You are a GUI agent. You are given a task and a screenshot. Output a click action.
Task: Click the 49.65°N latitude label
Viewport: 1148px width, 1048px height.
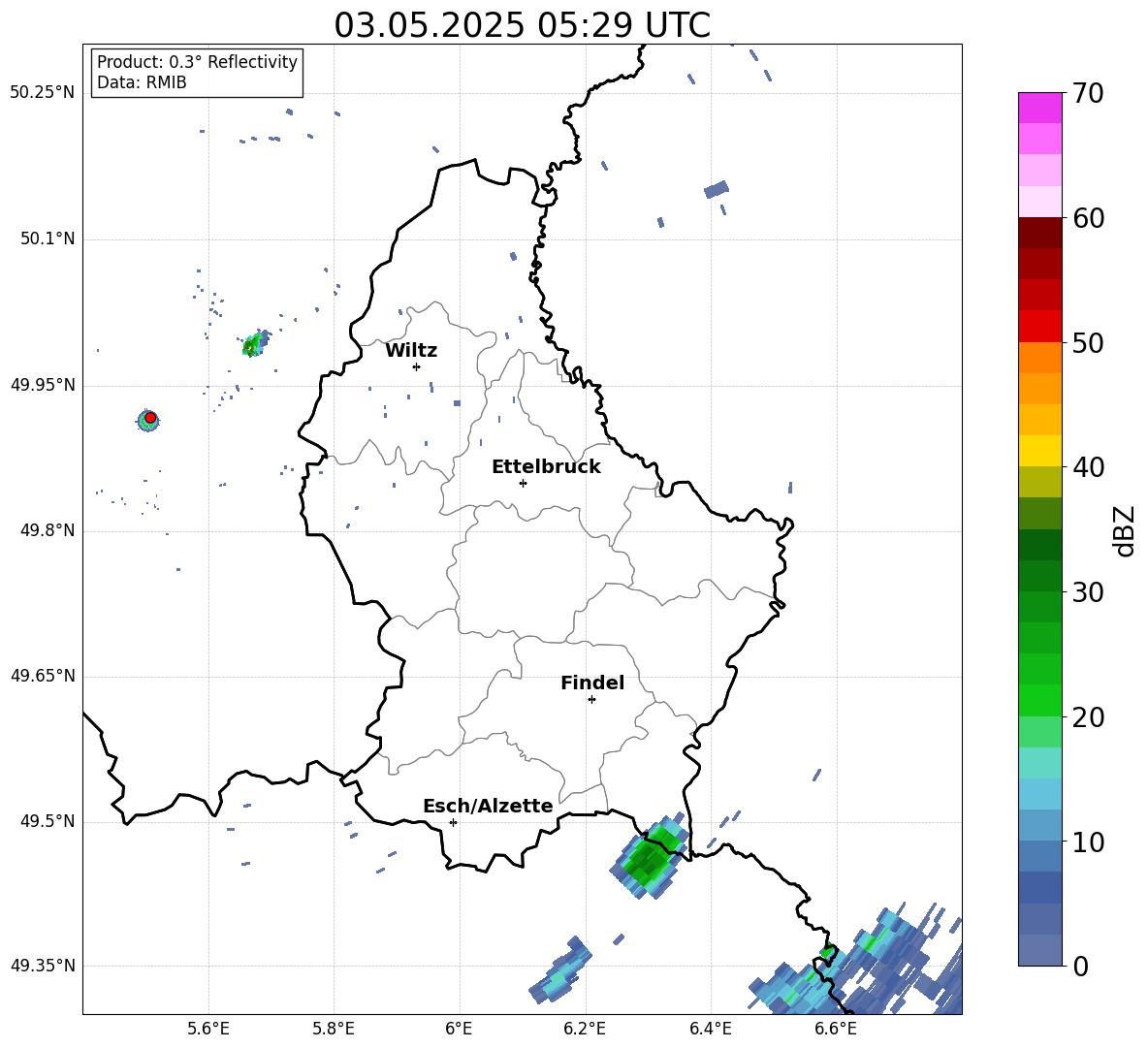click(43, 675)
